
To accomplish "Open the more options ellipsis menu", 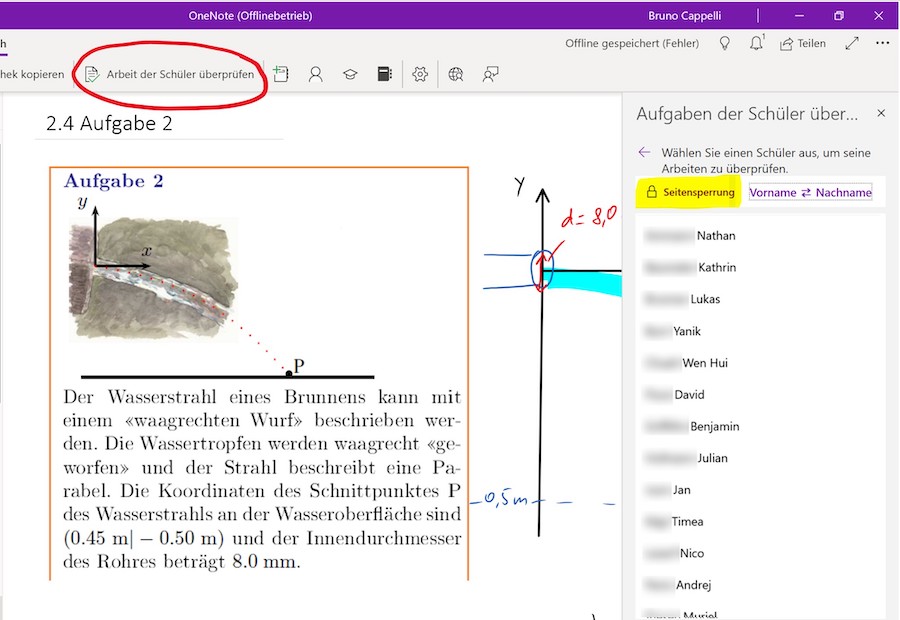I will tap(882, 44).
